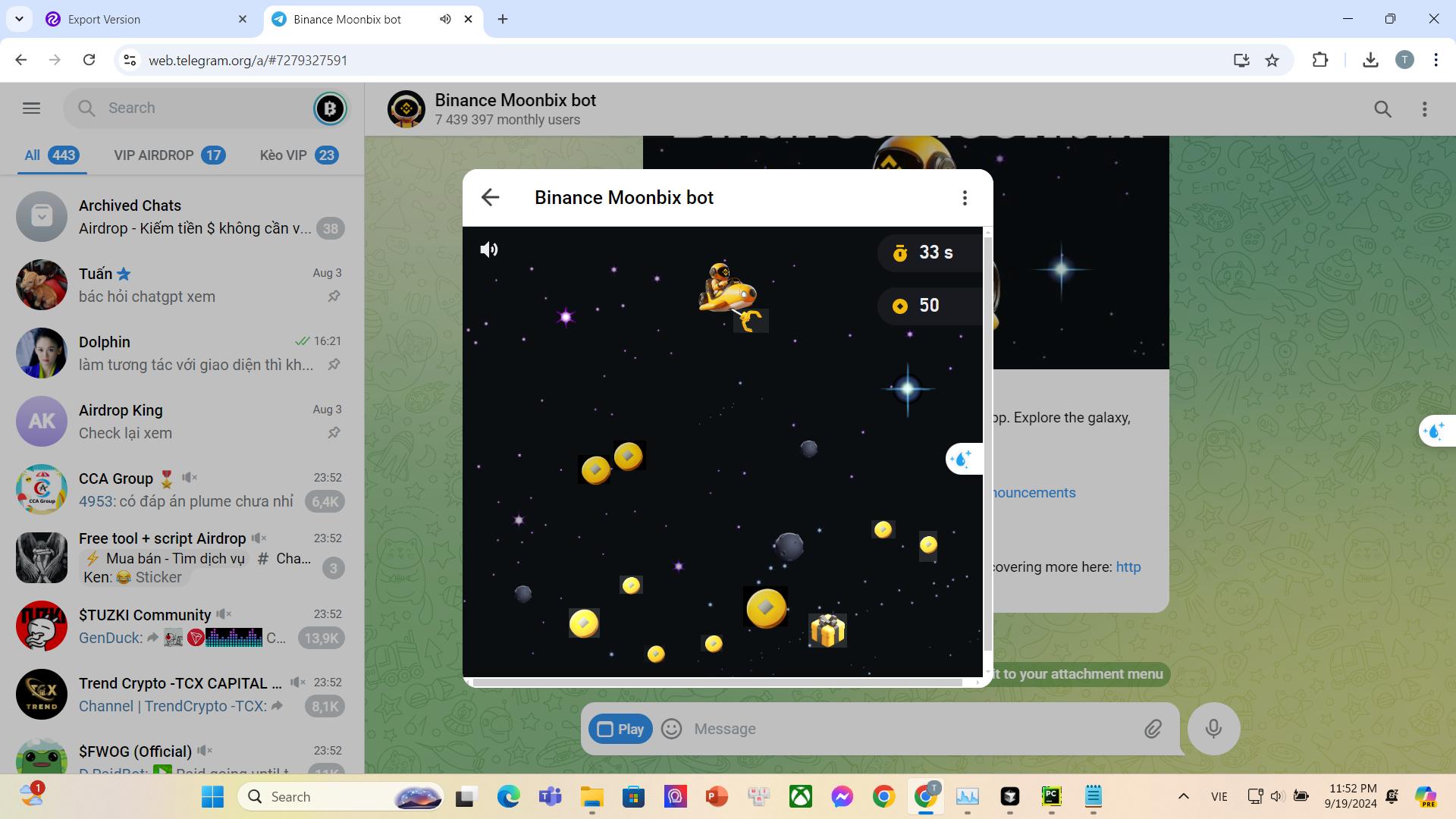The image size is (1456, 819).
Task: Open browser Downloads
Action: coord(1370,60)
